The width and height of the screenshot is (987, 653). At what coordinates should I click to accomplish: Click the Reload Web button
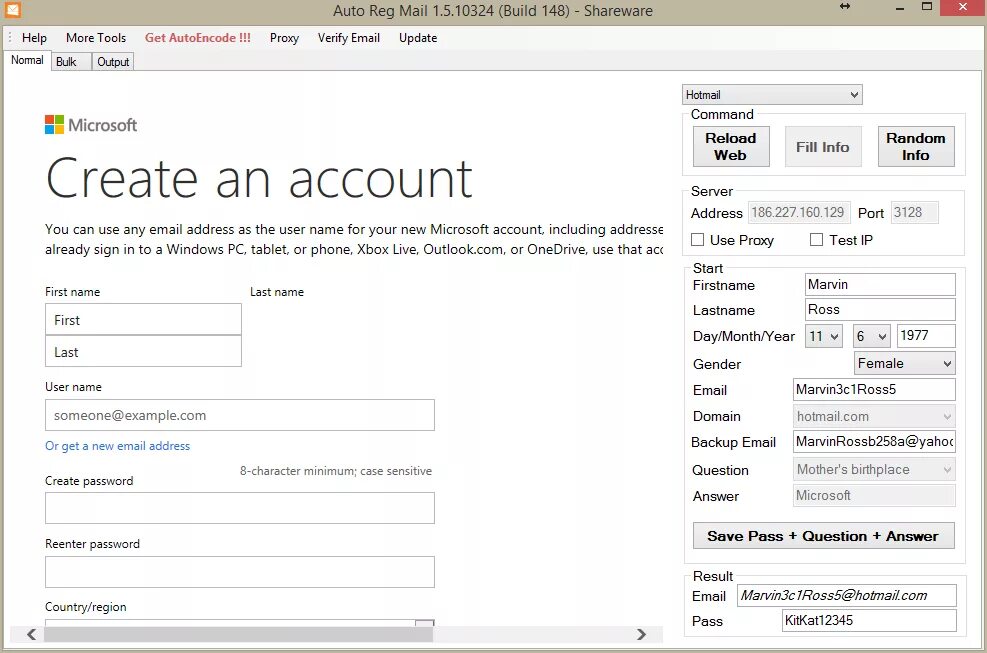pyautogui.click(x=731, y=147)
